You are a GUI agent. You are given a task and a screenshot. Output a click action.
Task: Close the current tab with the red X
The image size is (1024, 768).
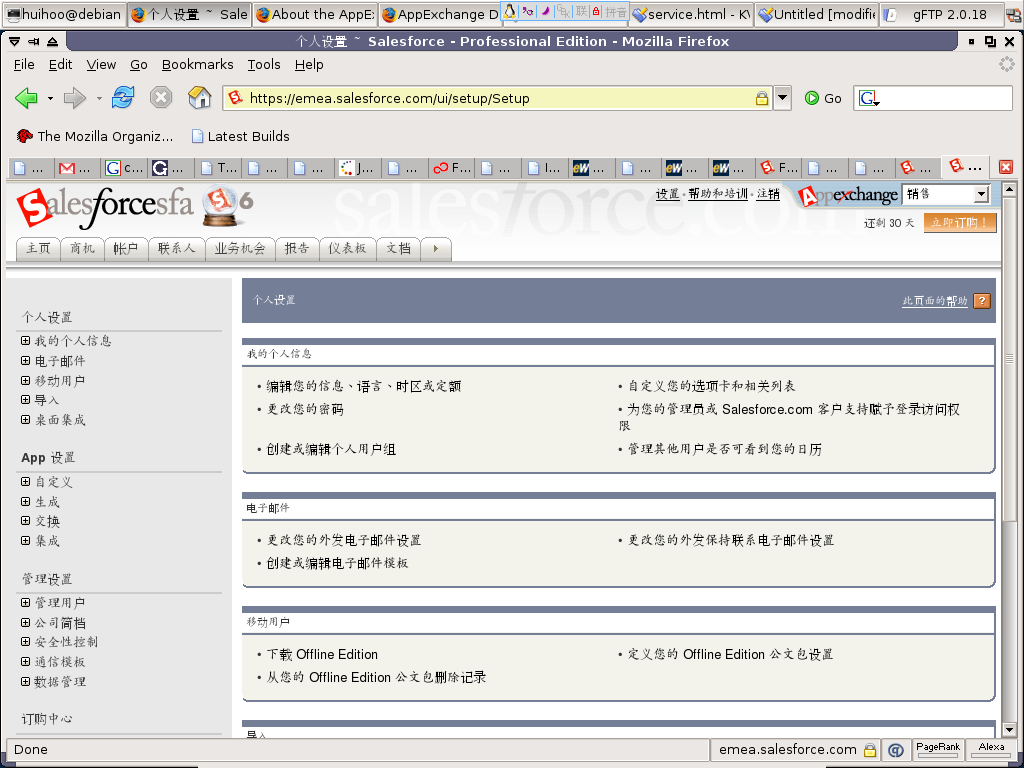1006,167
